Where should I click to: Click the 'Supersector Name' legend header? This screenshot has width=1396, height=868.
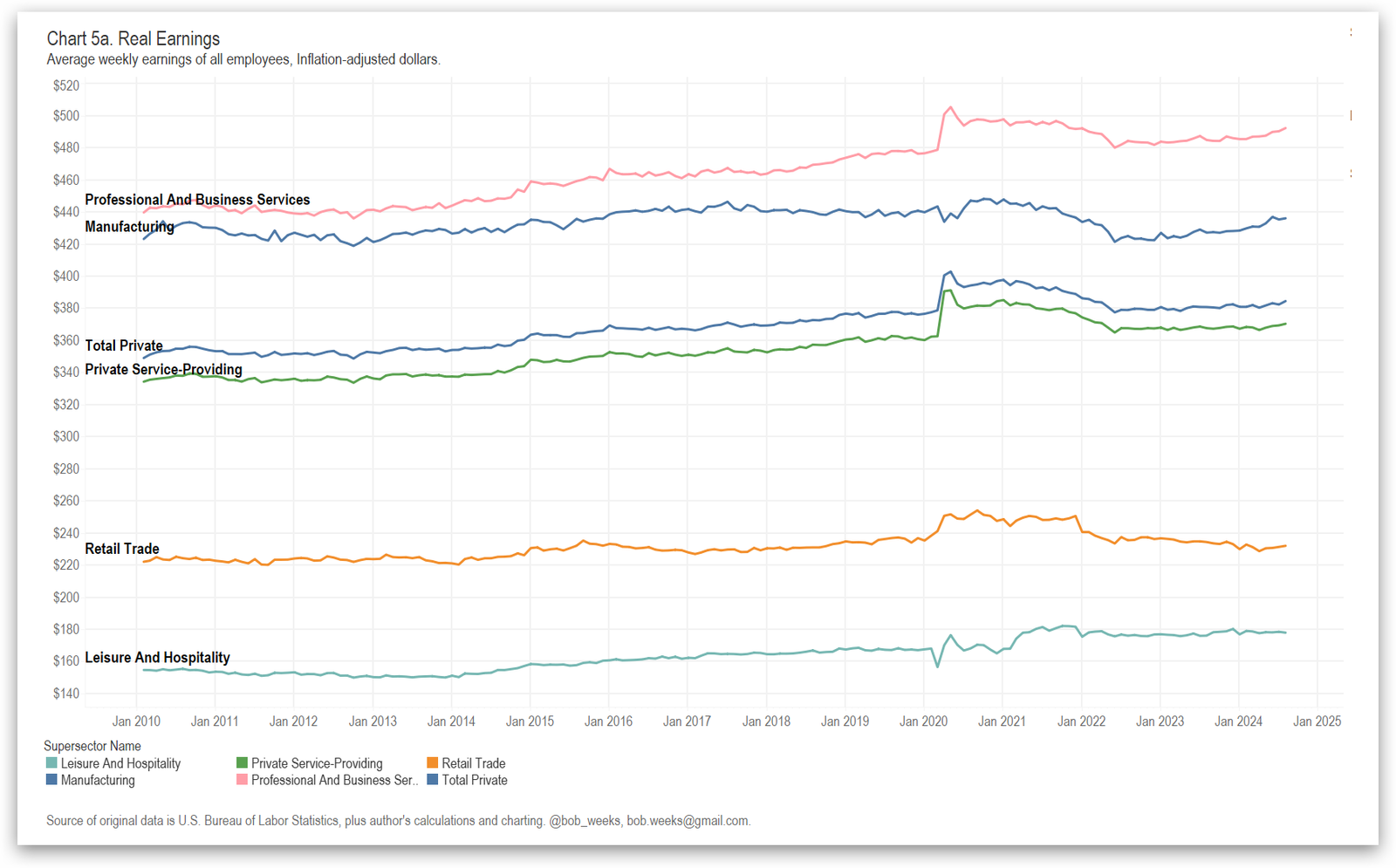point(92,746)
